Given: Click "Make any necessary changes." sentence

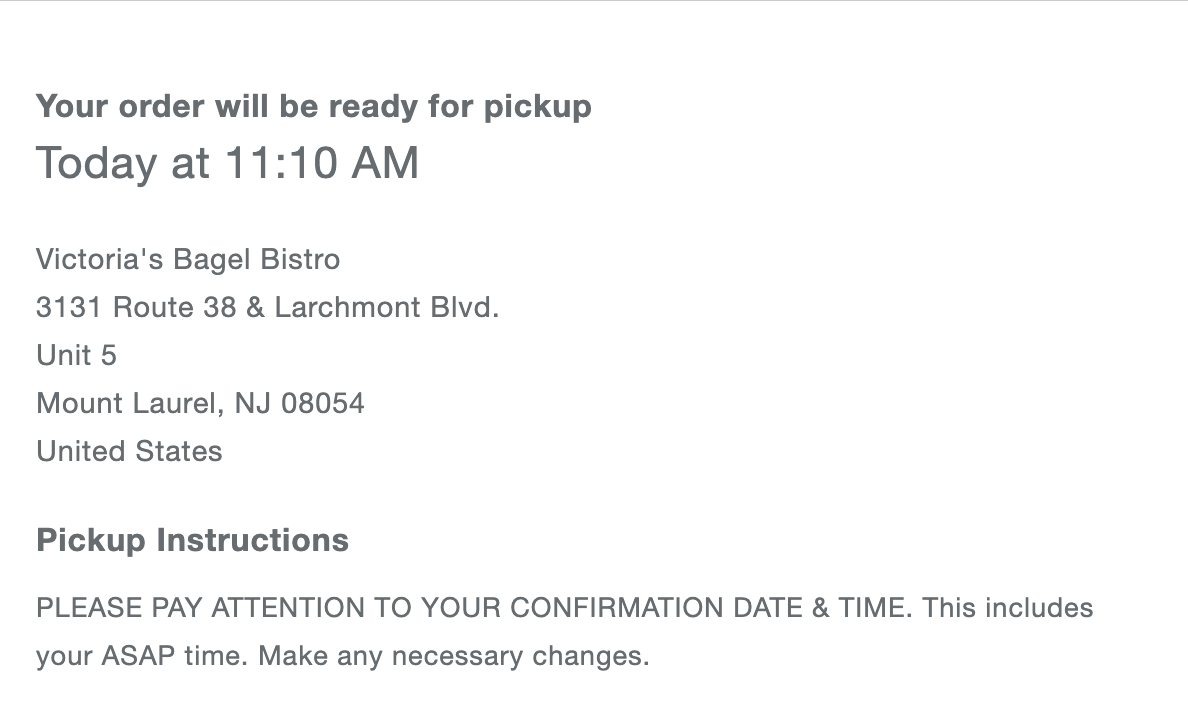Looking at the screenshot, I should pos(454,656).
